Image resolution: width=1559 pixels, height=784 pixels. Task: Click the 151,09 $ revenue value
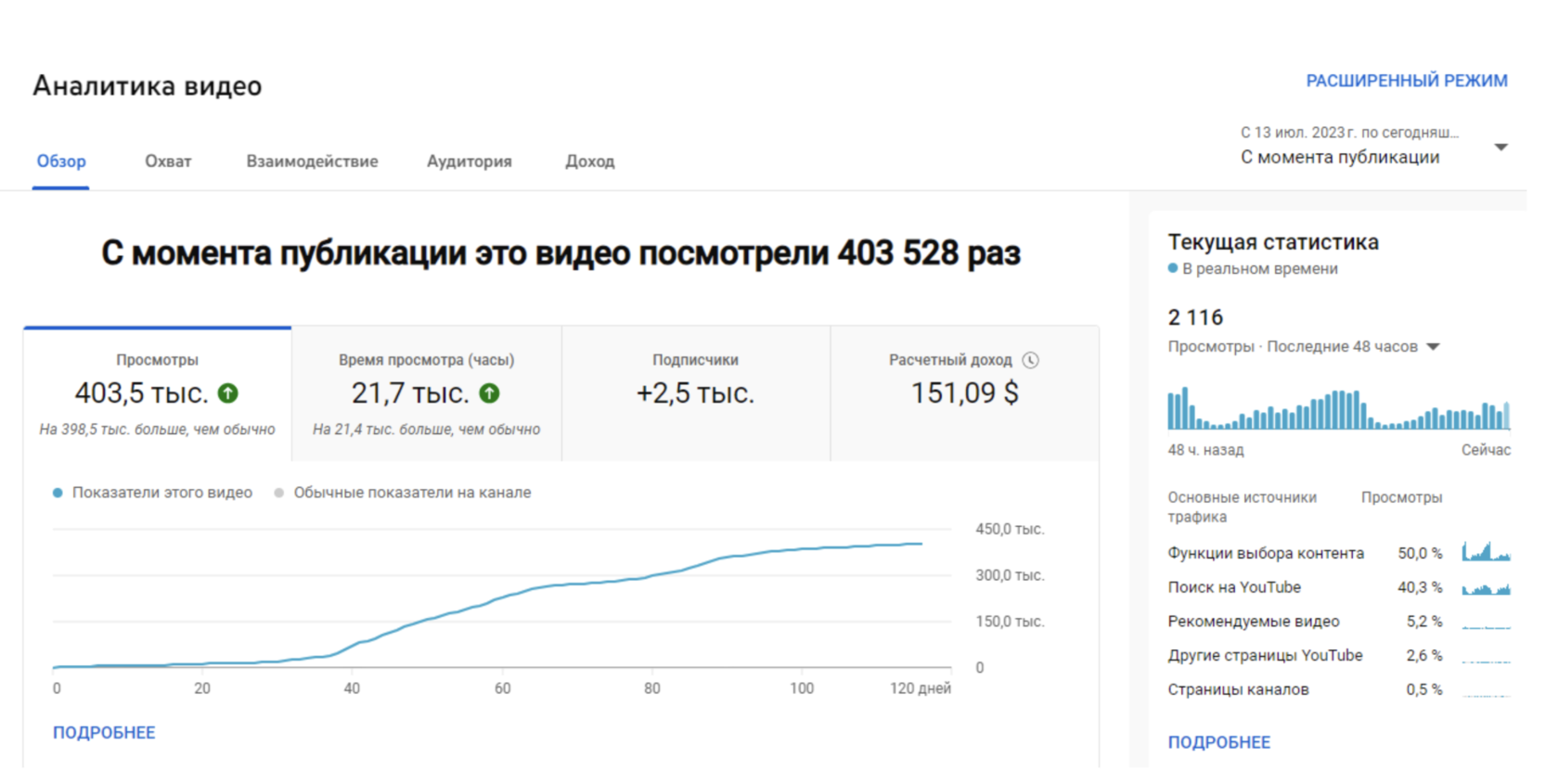tap(965, 393)
